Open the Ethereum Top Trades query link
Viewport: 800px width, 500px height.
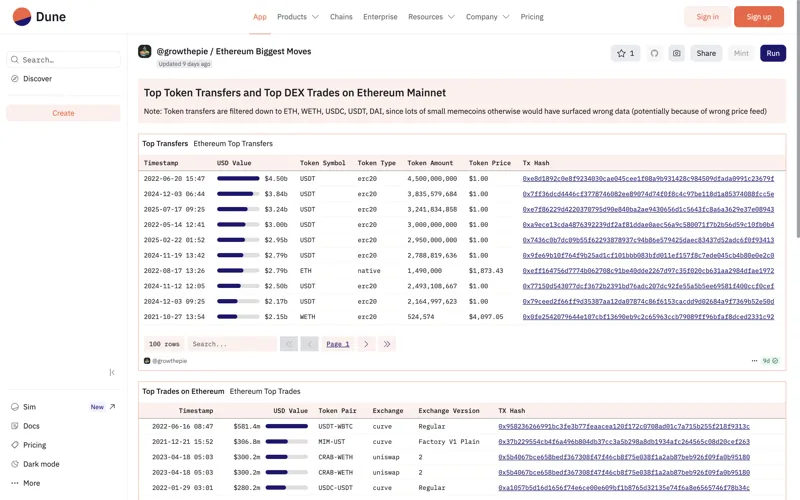pos(265,391)
